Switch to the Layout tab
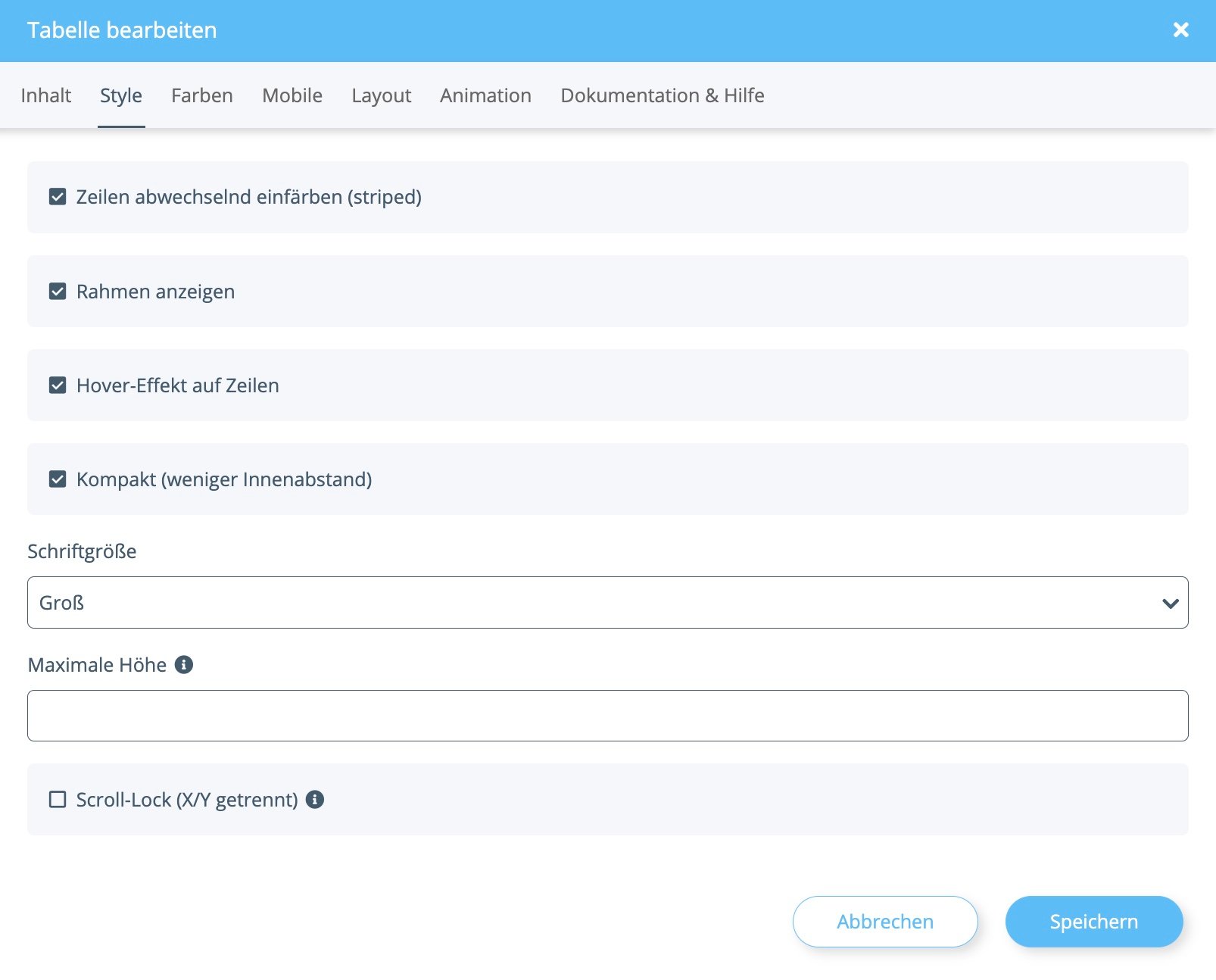Image resolution: width=1216 pixels, height=980 pixels. [382, 95]
